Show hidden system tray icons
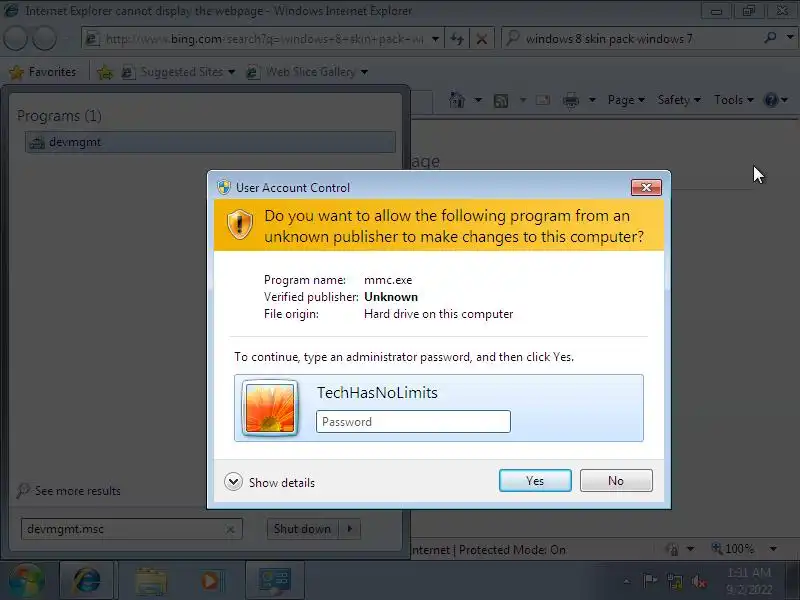800x600 pixels. (627, 581)
